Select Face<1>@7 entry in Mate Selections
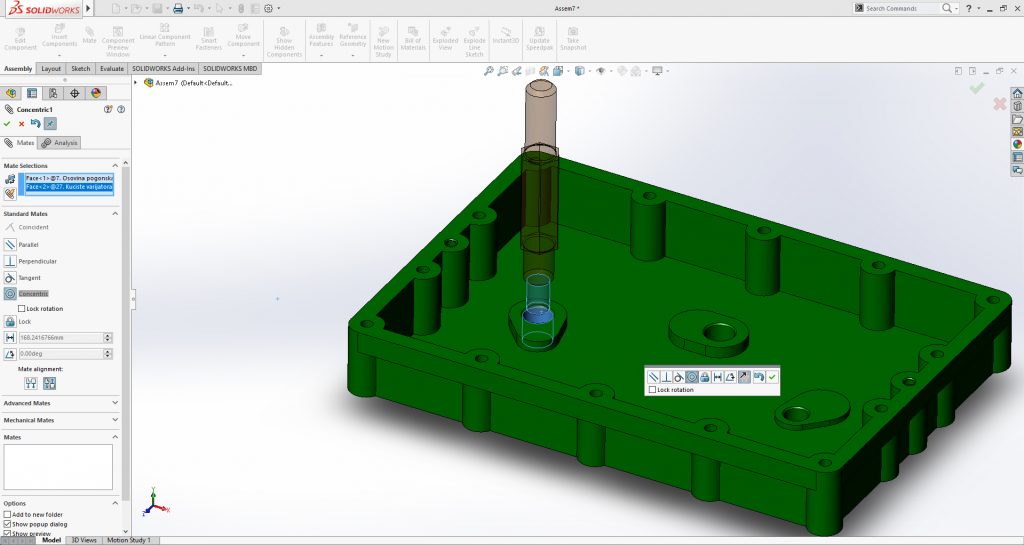The width and height of the screenshot is (1024, 545). (69, 178)
